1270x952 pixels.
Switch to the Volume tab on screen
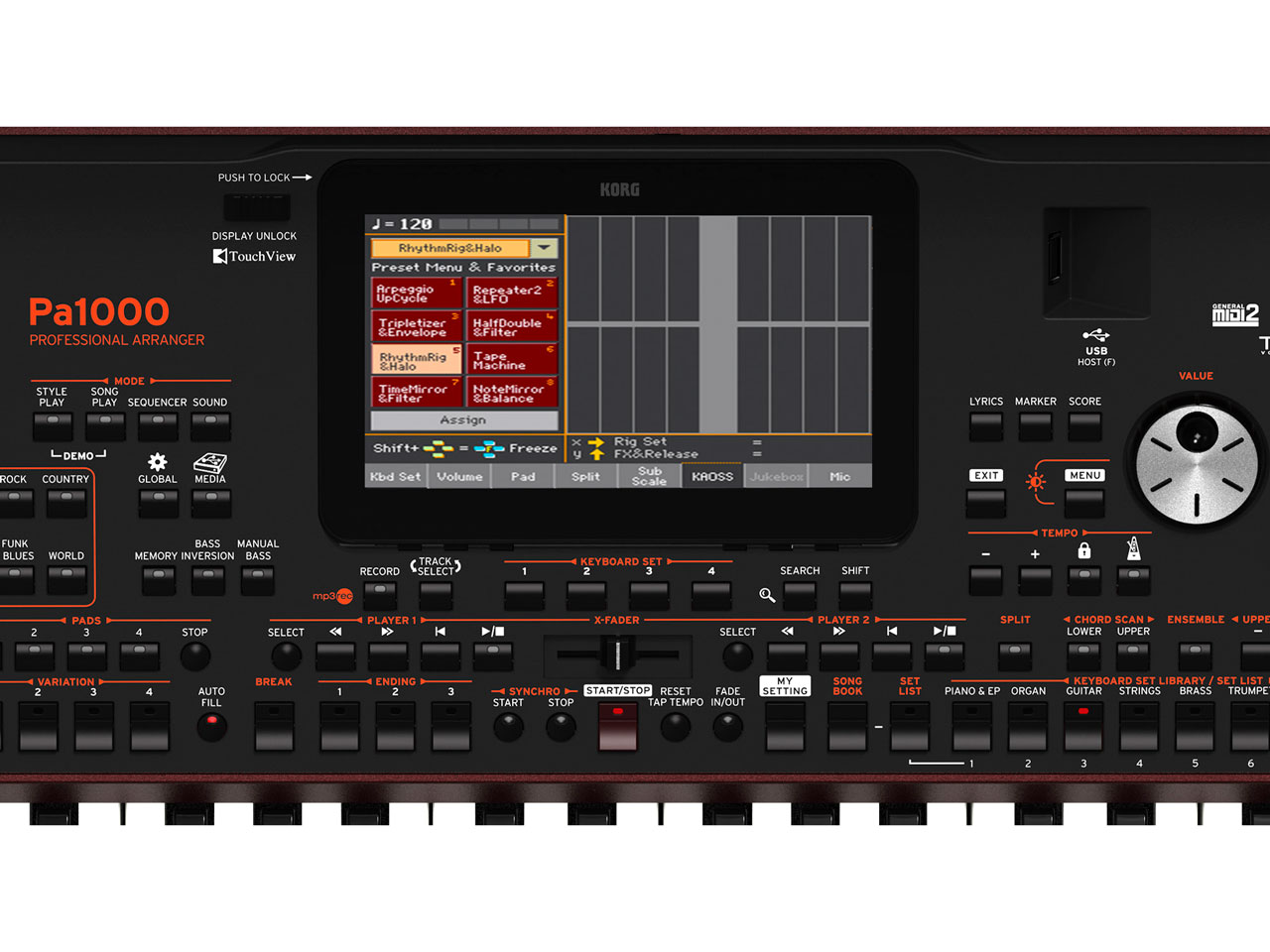click(x=458, y=476)
